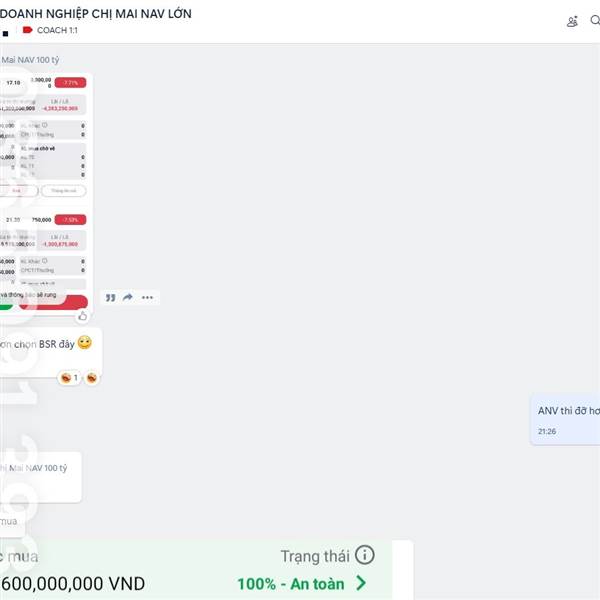Click the red COACH 1:1 tag icon
The height and width of the screenshot is (600, 600).
point(27,30)
